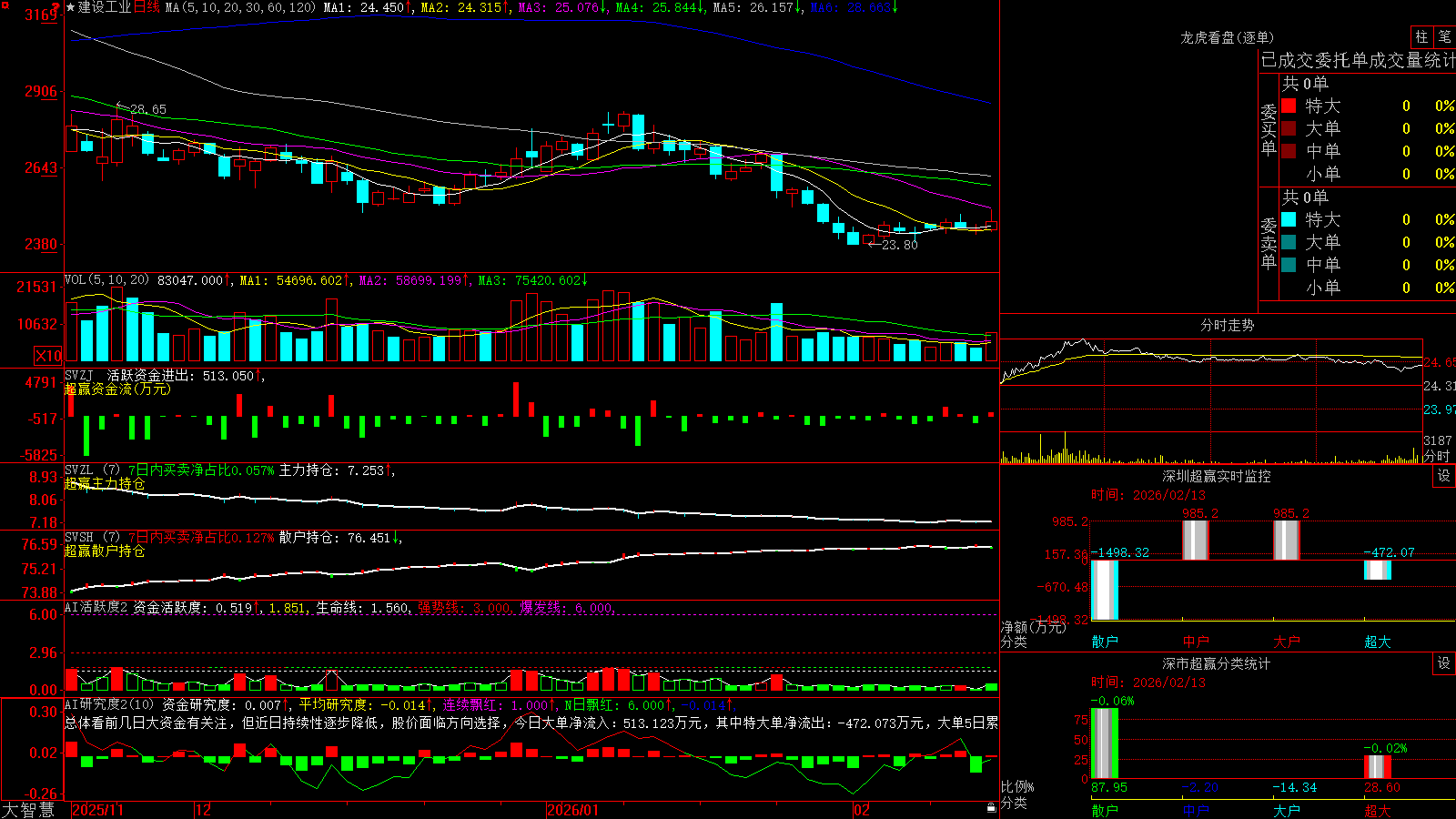Screen dimensions: 1456x819
Task: Click 超大 category in 深圳超赢实时监控 chart
Action: tap(1378, 642)
